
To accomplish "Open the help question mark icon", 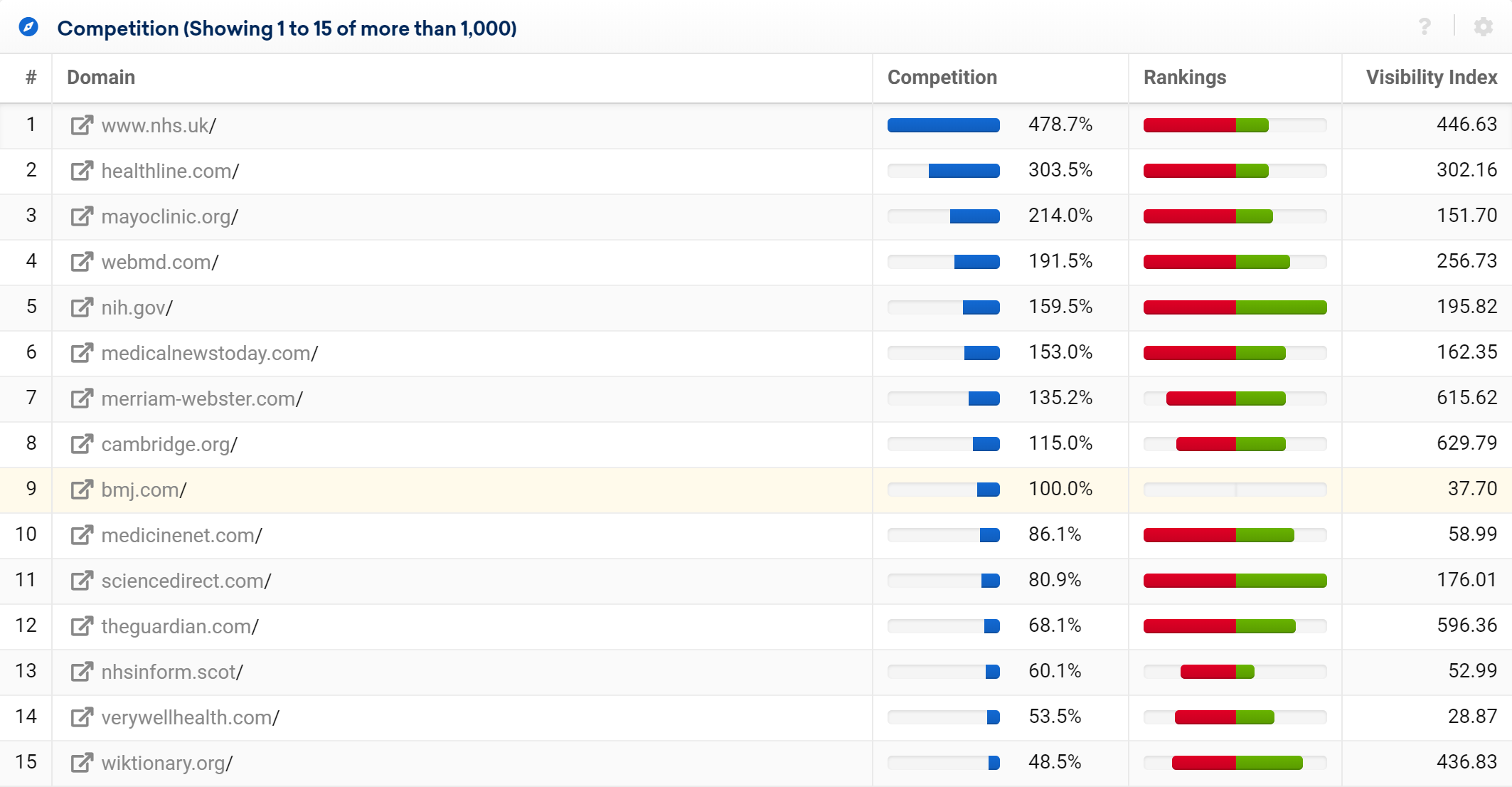I will [x=1425, y=27].
